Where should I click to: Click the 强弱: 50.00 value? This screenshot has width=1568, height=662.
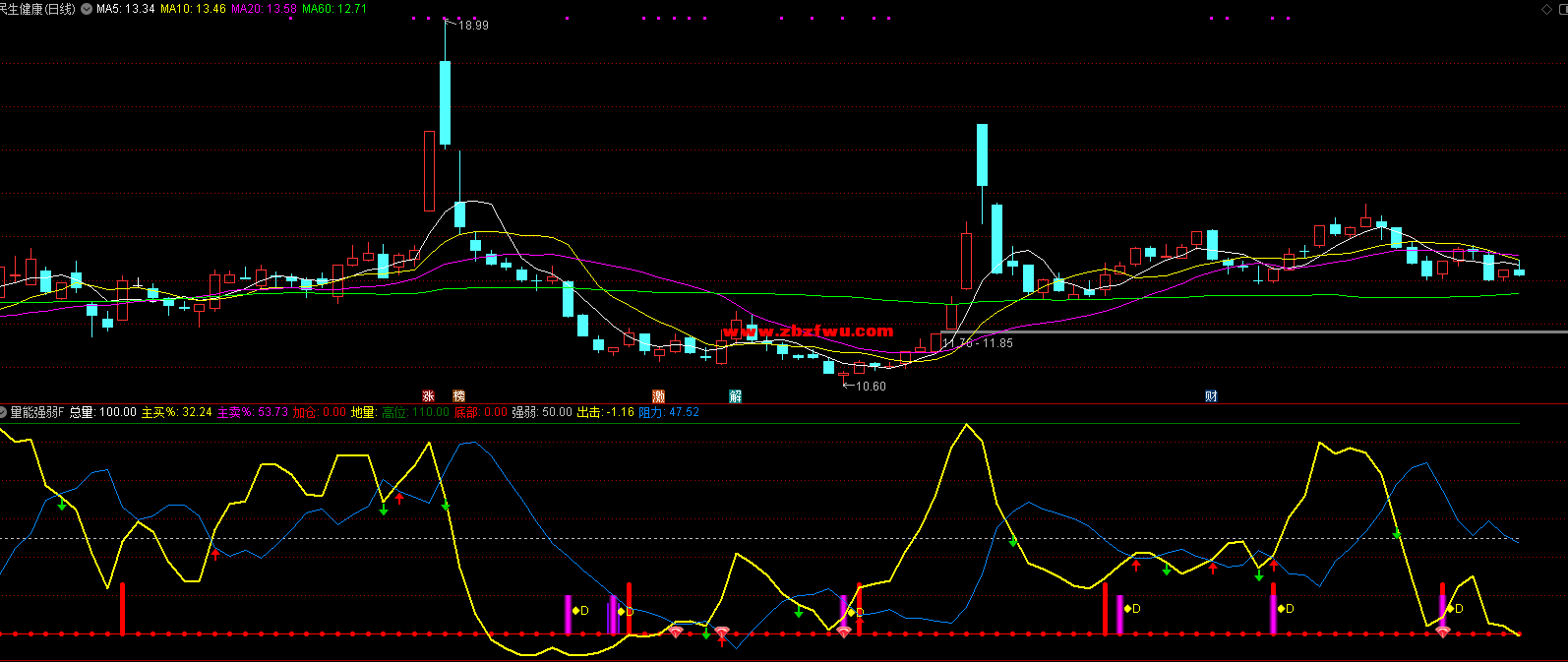(x=542, y=412)
